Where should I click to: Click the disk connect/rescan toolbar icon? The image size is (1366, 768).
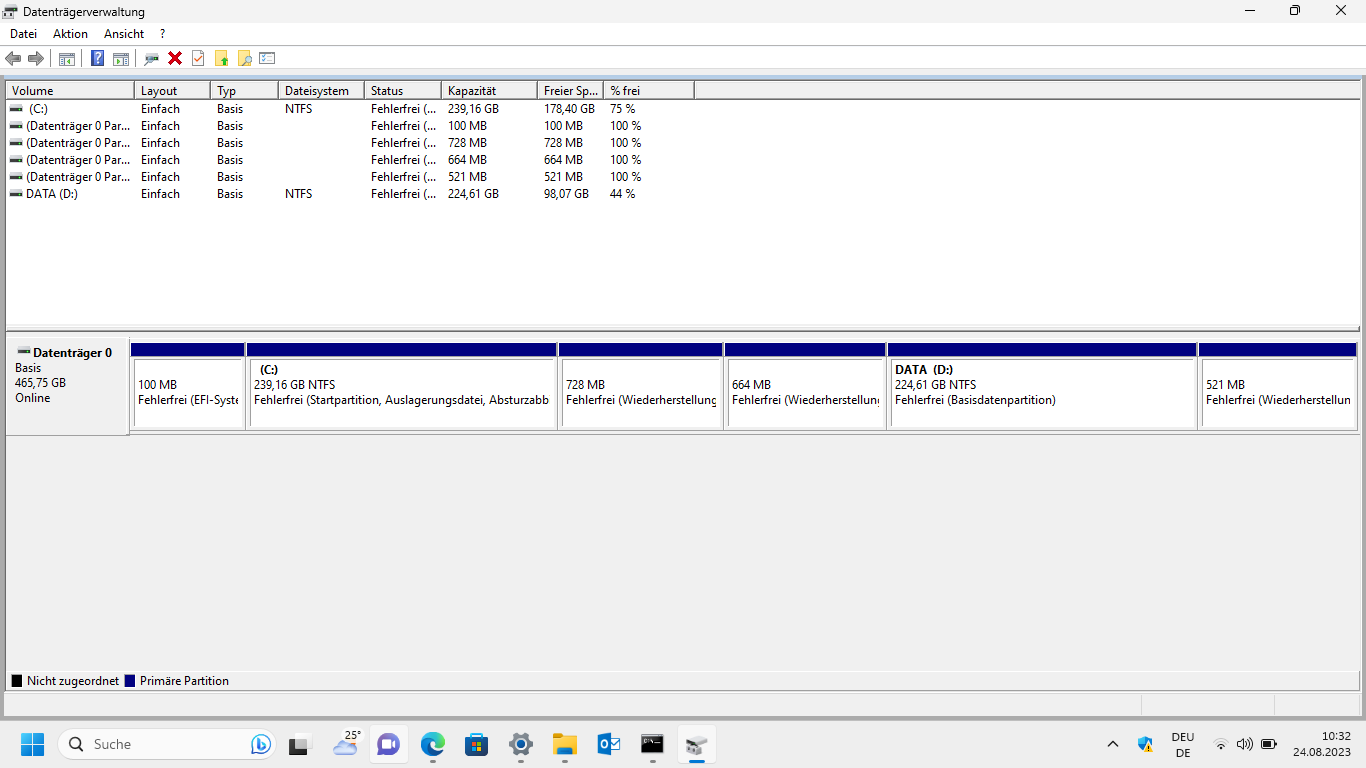[151, 58]
